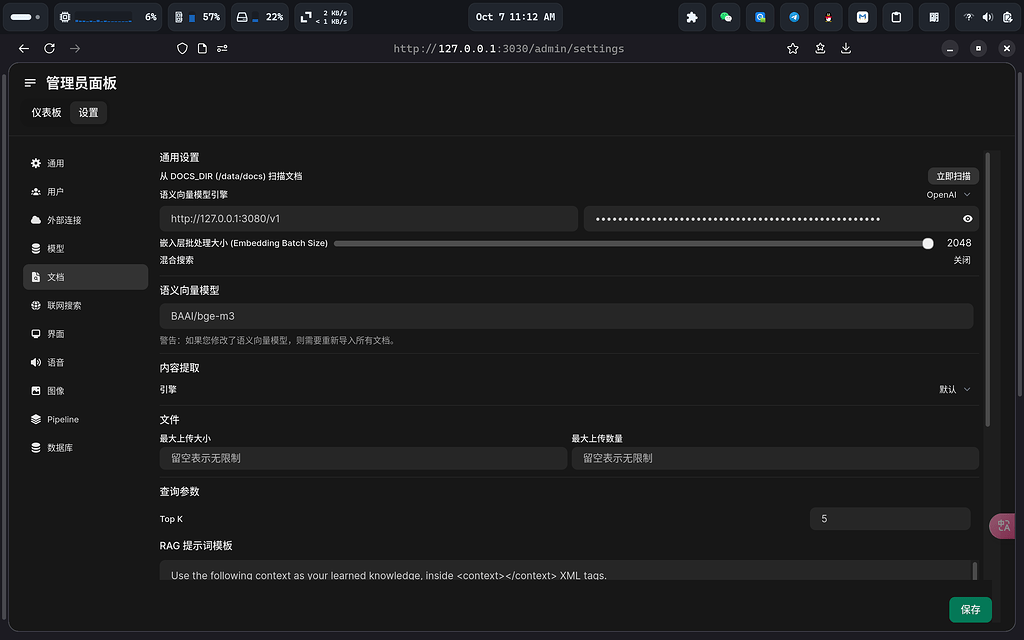1024x640 pixels.
Task: Click the CPU usage 6% monitor widget
Action: (x=108, y=17)
